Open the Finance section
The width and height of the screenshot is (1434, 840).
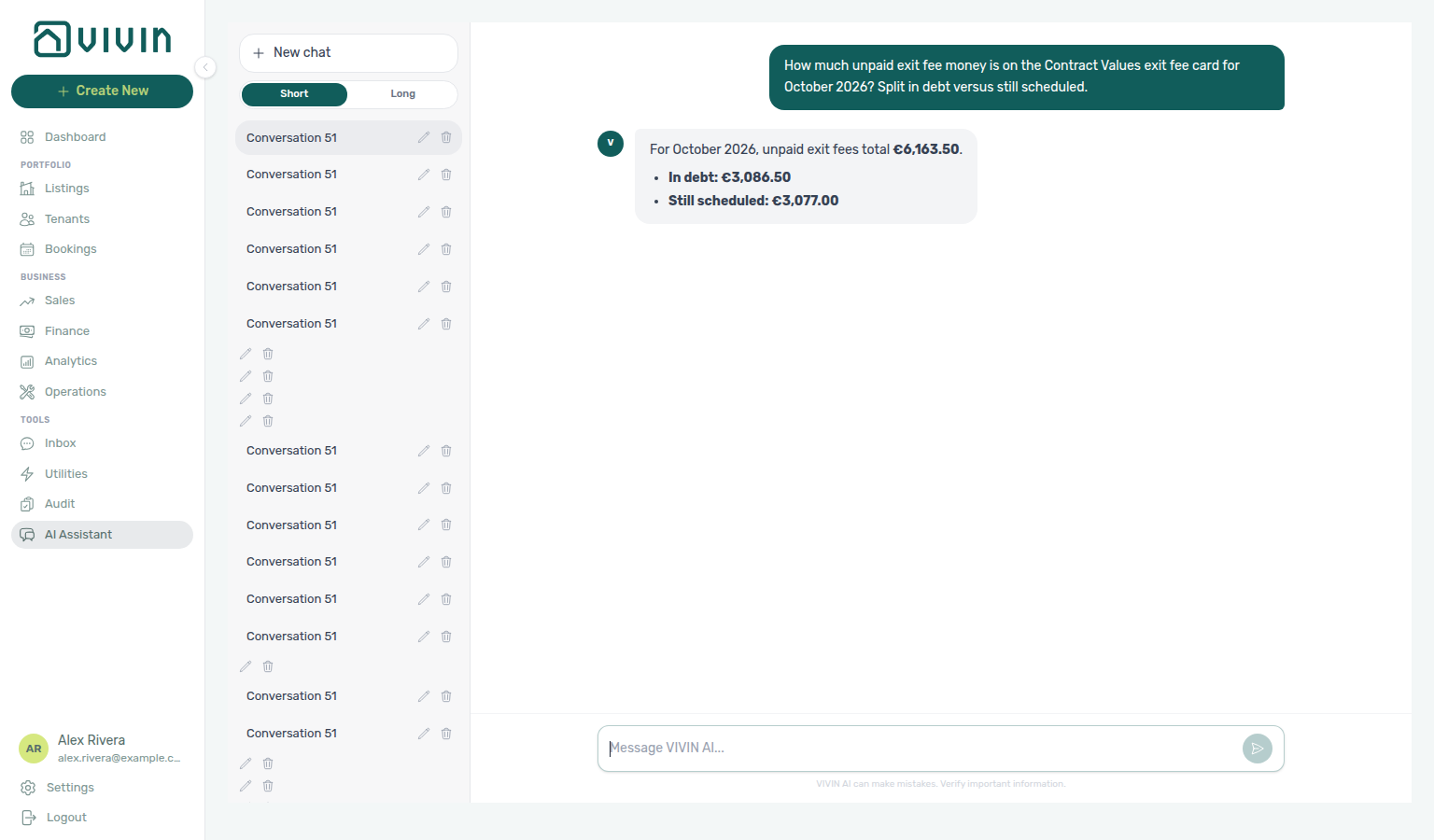pos(102,331)
